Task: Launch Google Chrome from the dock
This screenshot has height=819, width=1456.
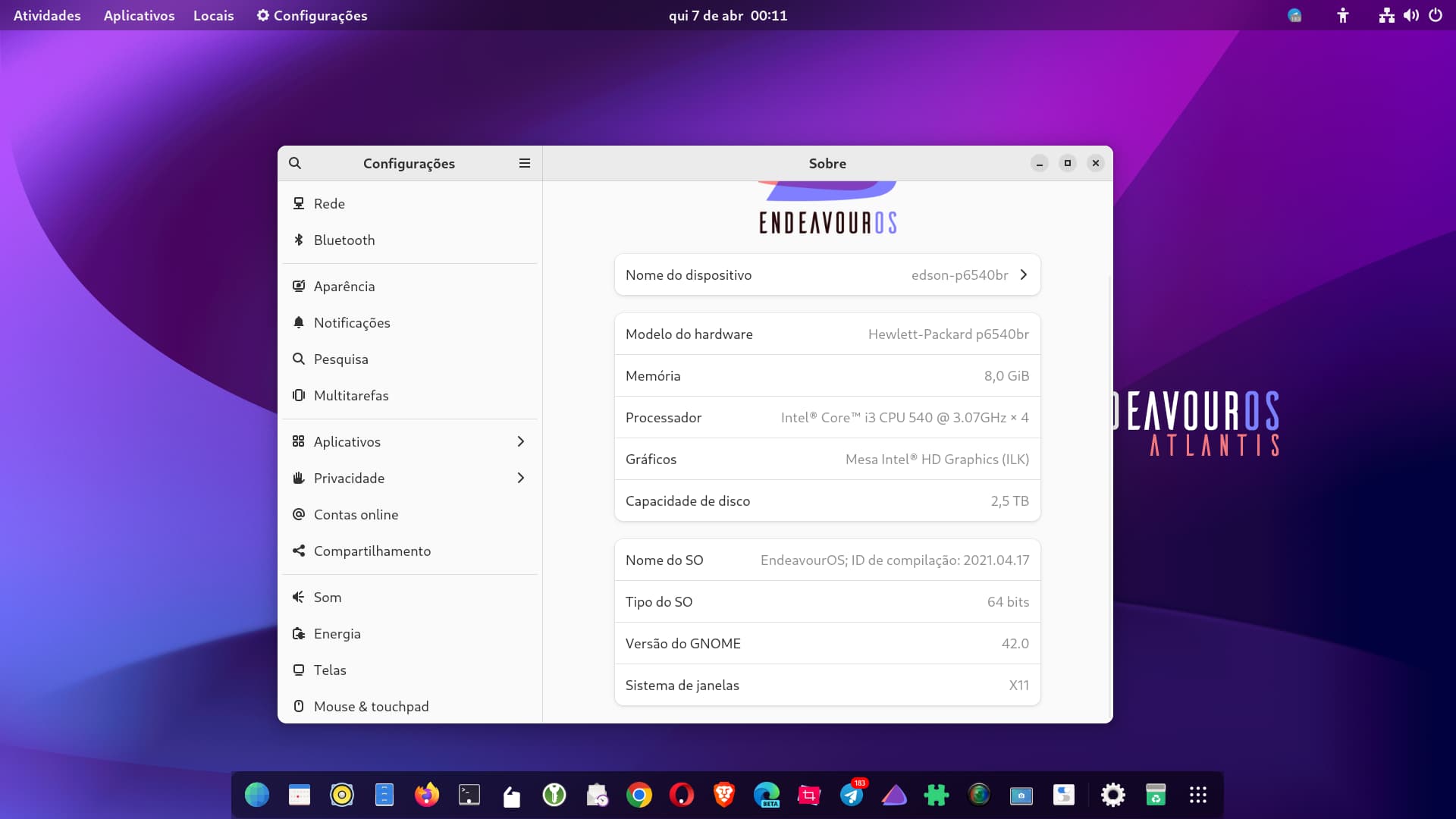Action: (x=639, y=795)
